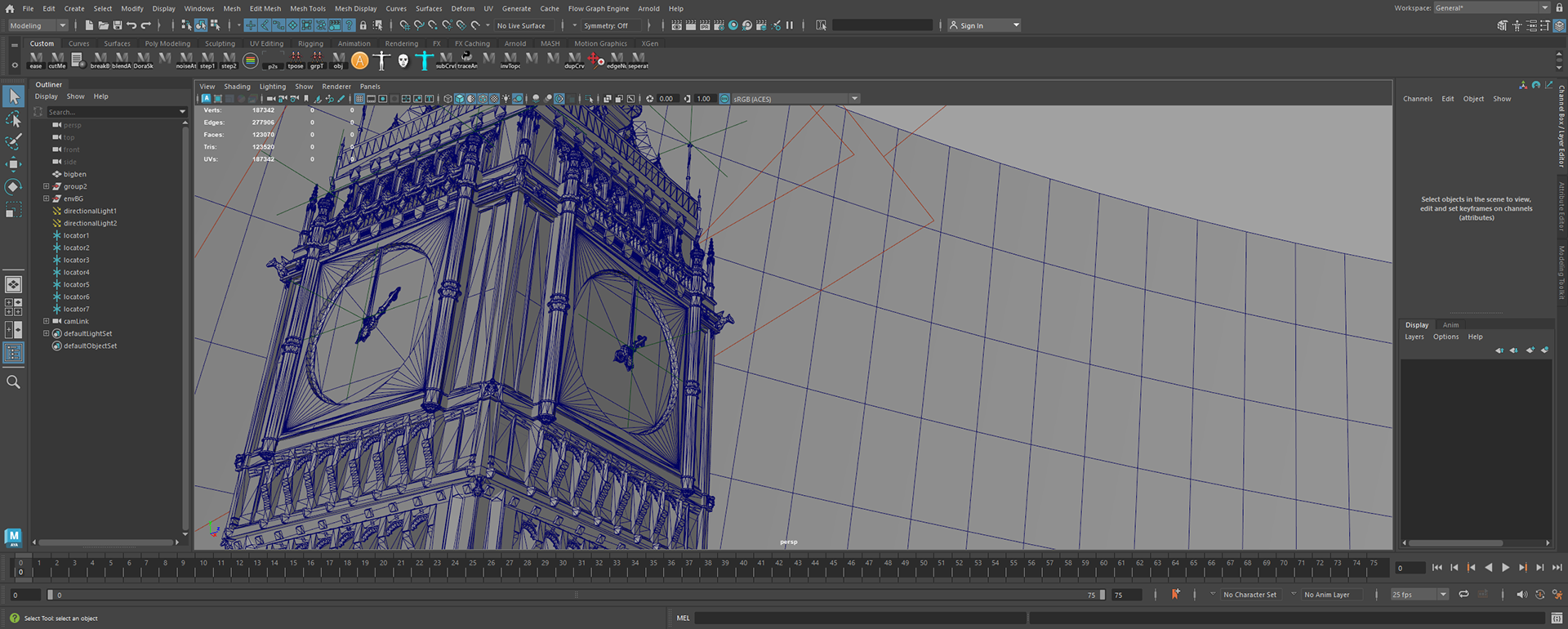Toggle the pause IPR render button
This screenshot has width=1568, height=629.
coord(790,25)
